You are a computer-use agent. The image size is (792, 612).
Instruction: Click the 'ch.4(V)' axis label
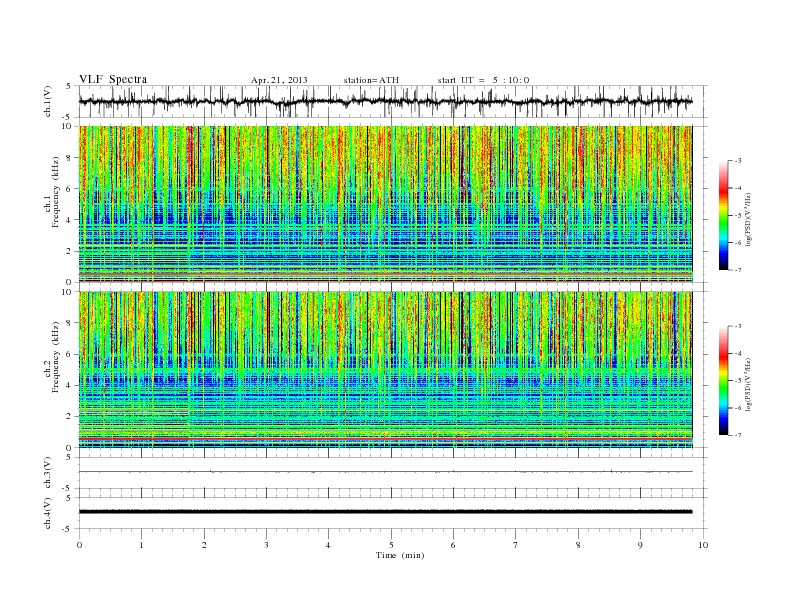[x=48, y=513]
